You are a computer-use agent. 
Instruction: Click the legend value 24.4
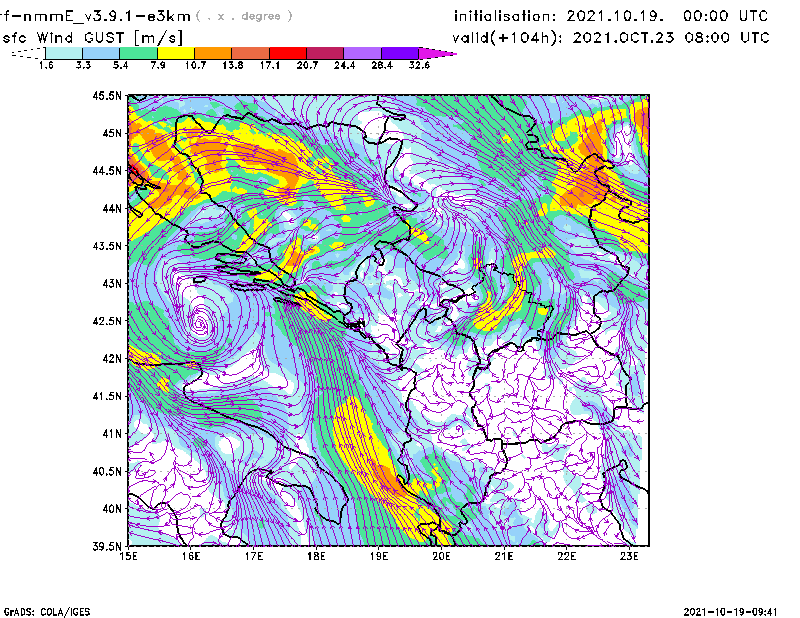point(344,65)
